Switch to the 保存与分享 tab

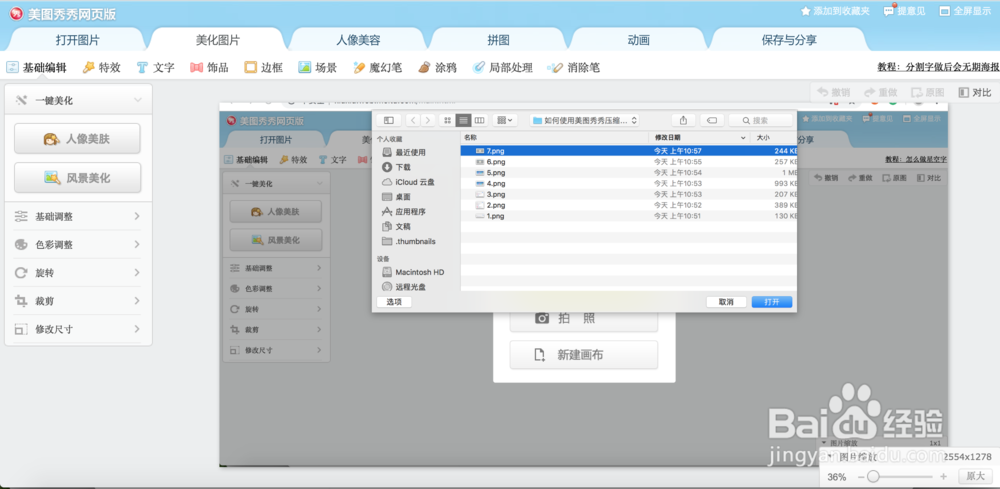coord(789,40)
